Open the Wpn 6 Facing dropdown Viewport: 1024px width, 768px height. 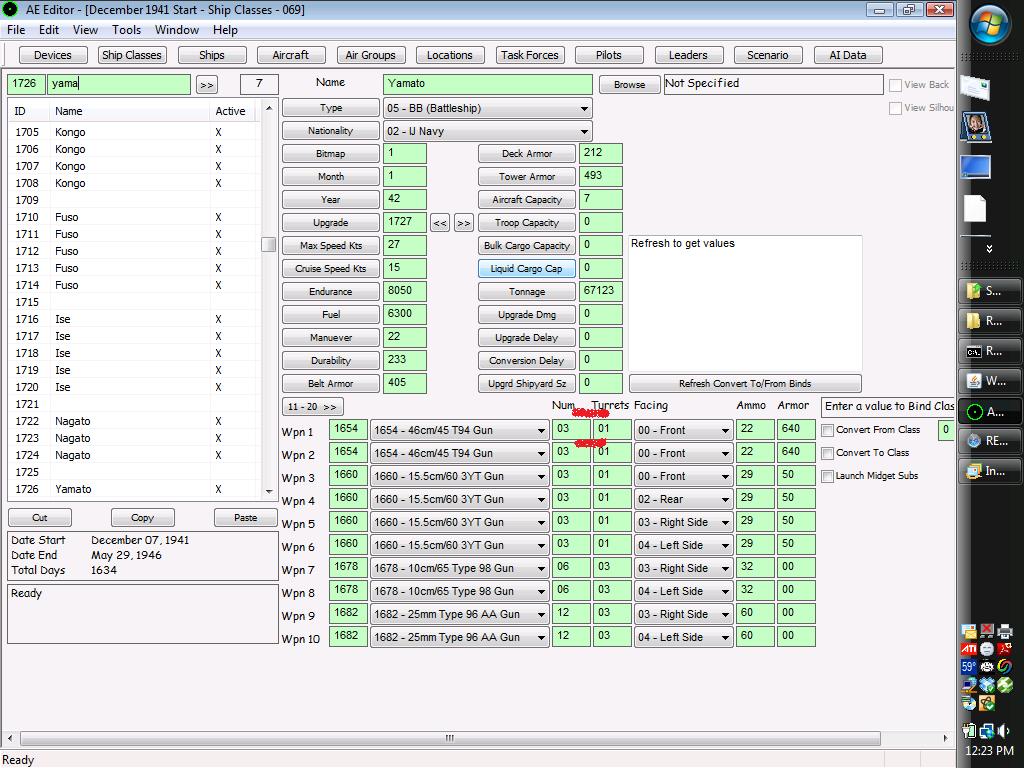click(x=684, y=545)
